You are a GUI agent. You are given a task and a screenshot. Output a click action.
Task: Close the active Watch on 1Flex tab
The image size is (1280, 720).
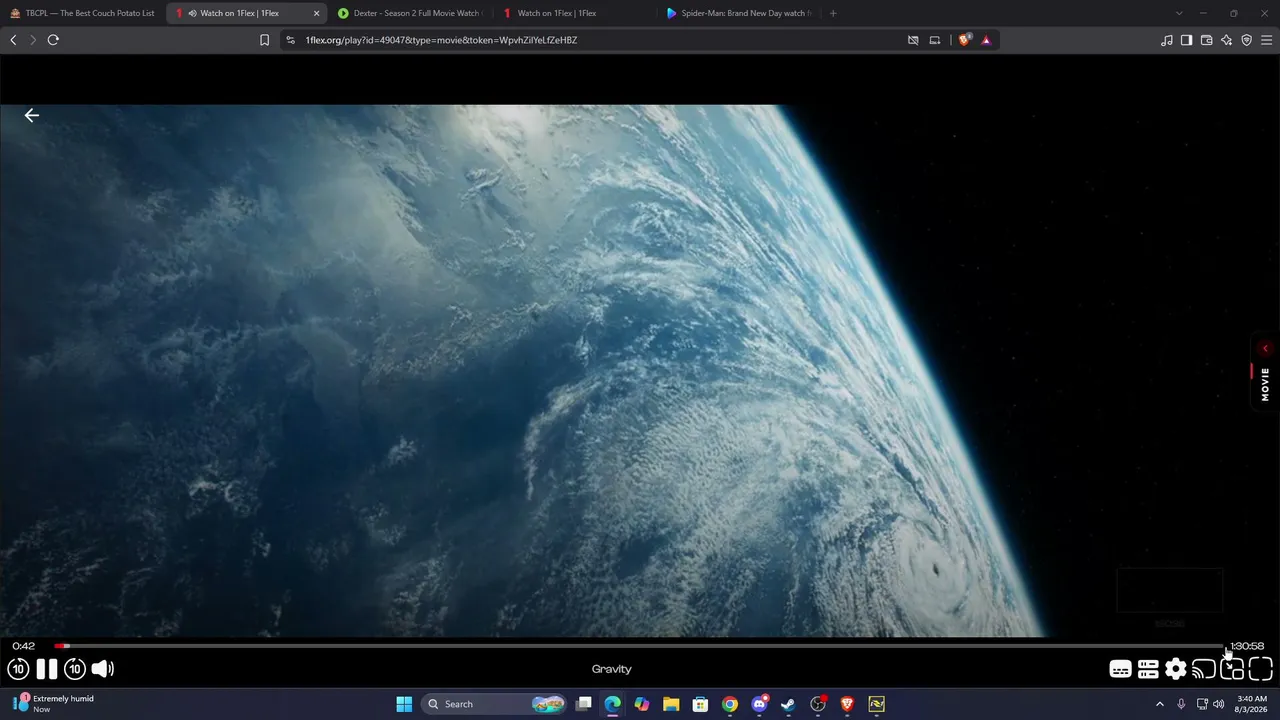317,13
